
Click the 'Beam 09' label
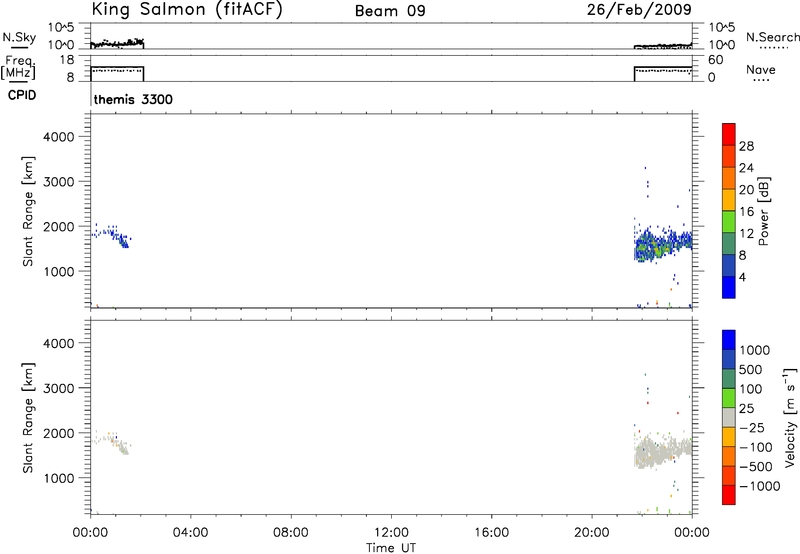[390, 11]
